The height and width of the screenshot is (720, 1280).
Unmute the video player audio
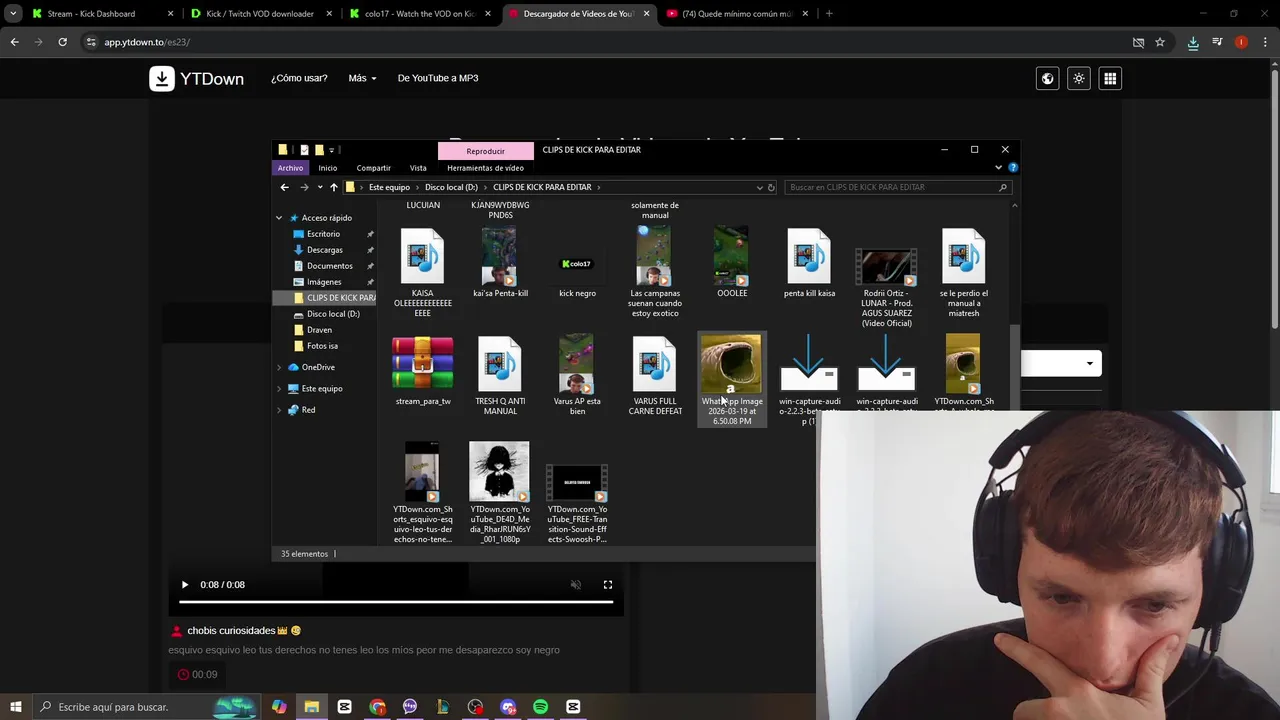(x=575, y=585)
